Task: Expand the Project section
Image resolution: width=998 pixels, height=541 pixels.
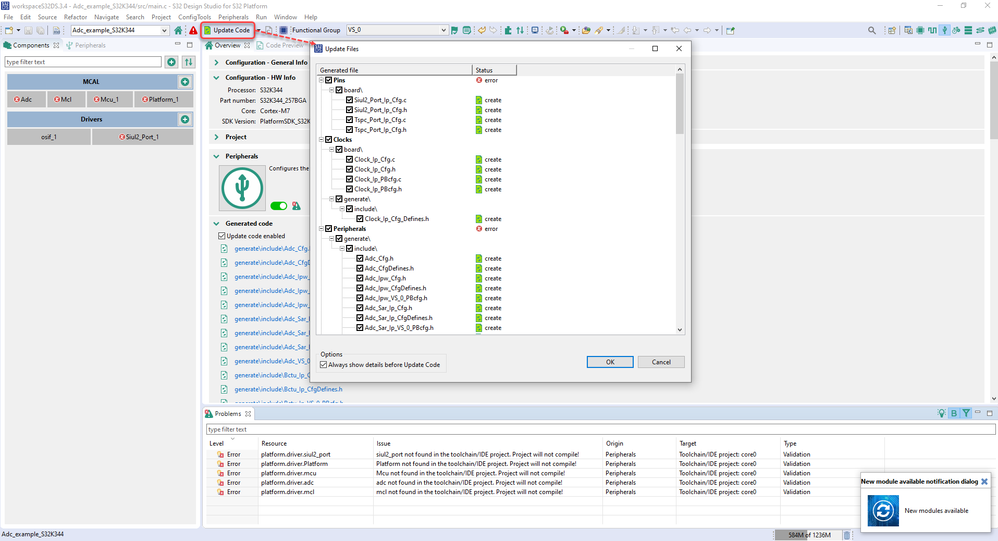Action: click(x=216, y=137)
